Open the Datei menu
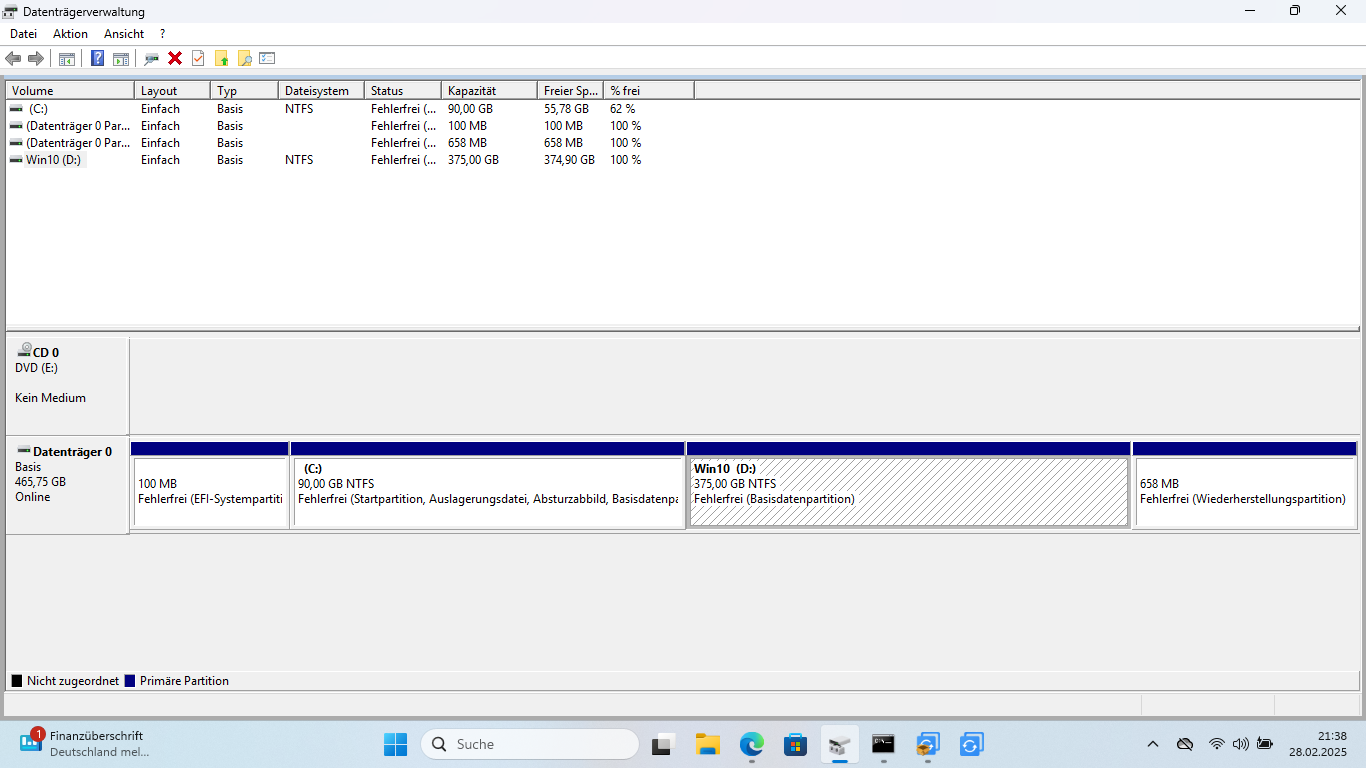 (23, 34)
